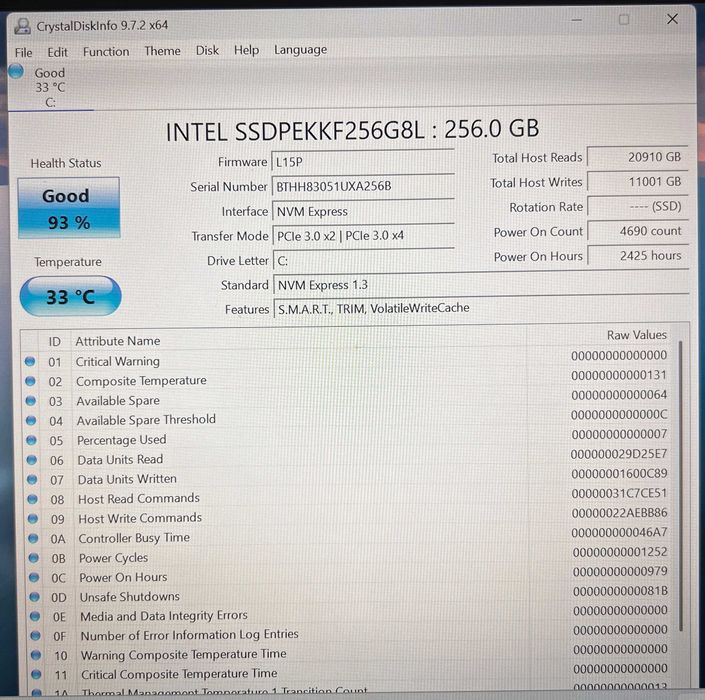Image resolution: width=705 pixels, height=700 pixels.
Task: Click status dot for Data Units Written row
Action: click(x=32, y=479)
